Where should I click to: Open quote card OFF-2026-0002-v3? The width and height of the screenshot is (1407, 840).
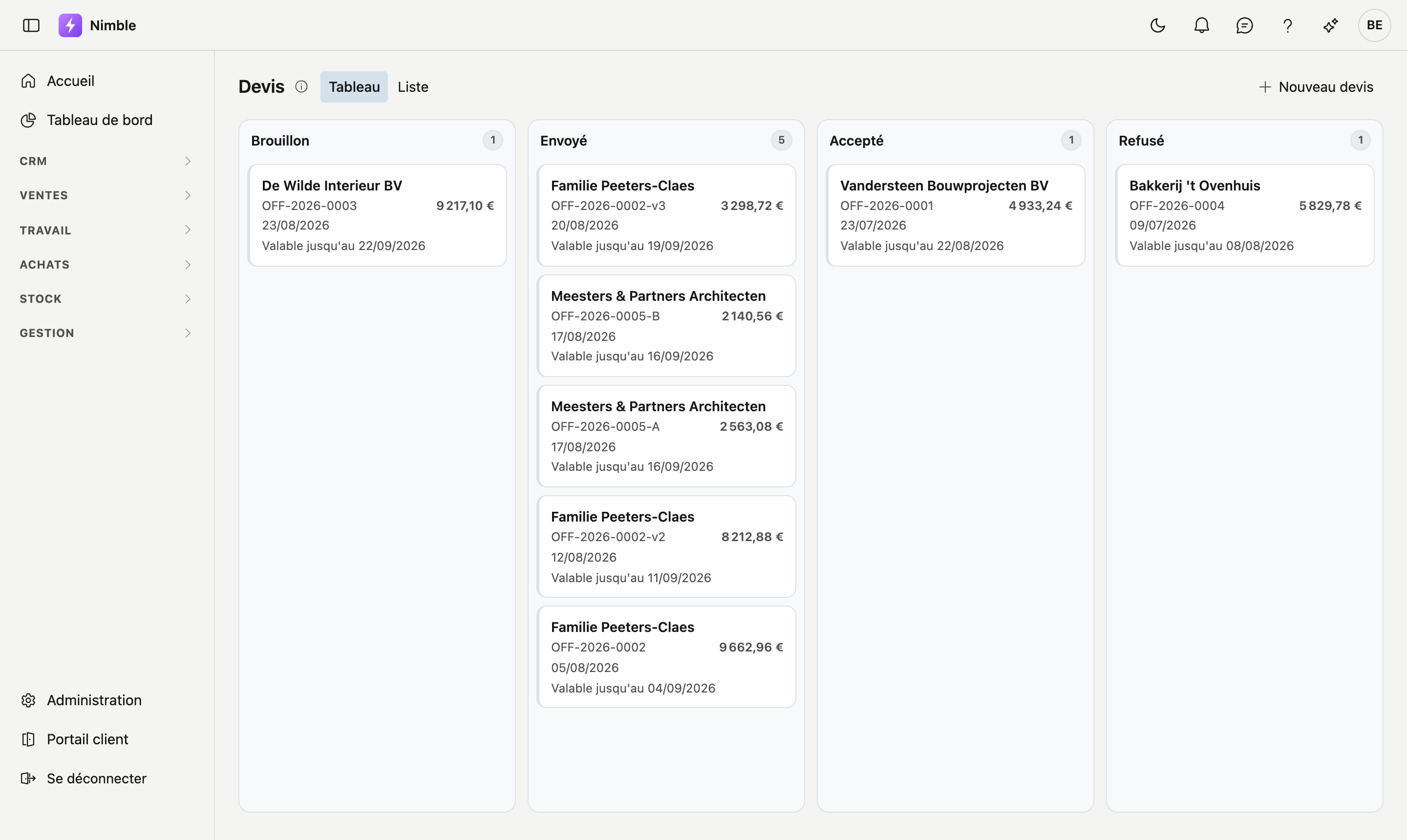[666, 215]
